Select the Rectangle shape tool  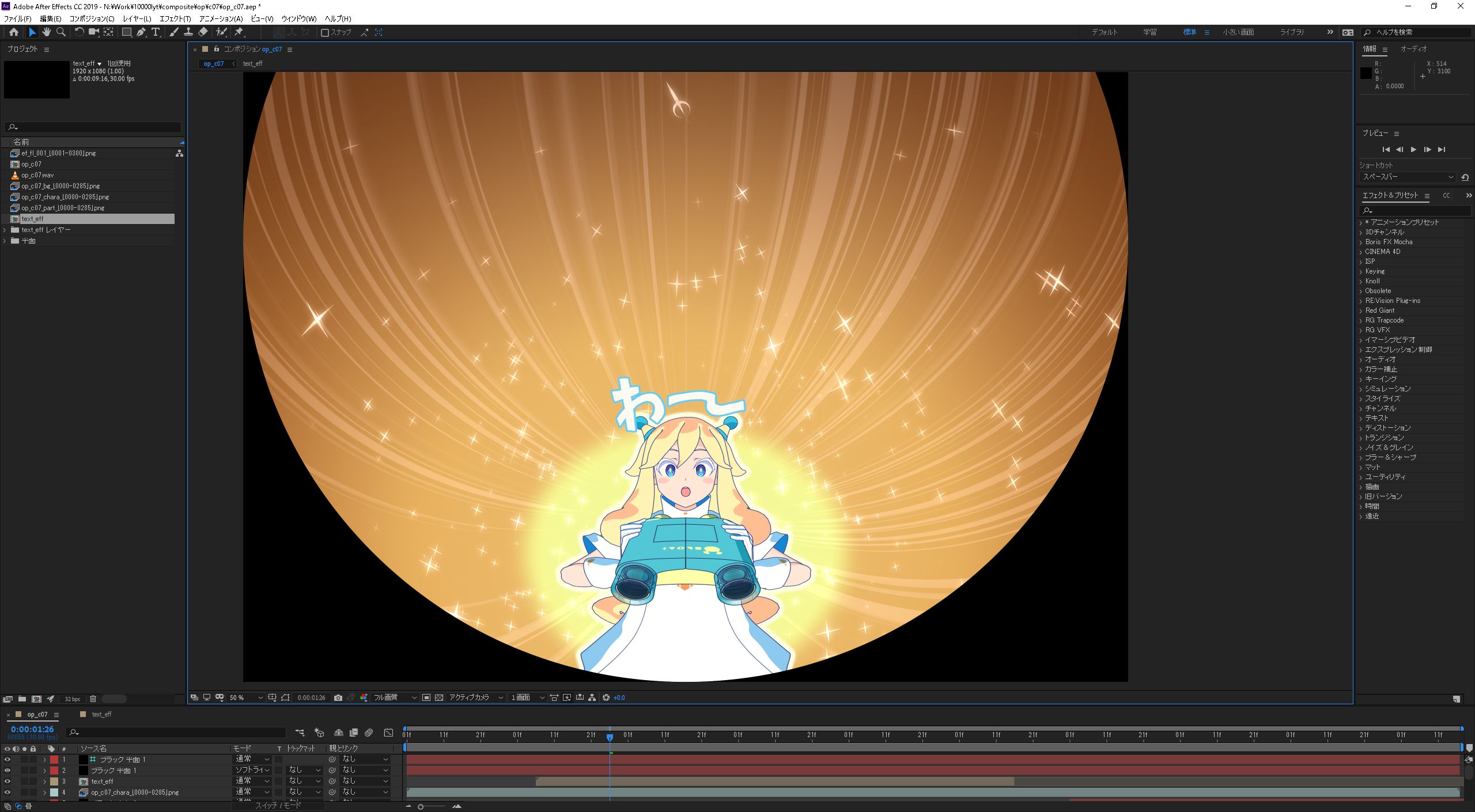[127, 32]
